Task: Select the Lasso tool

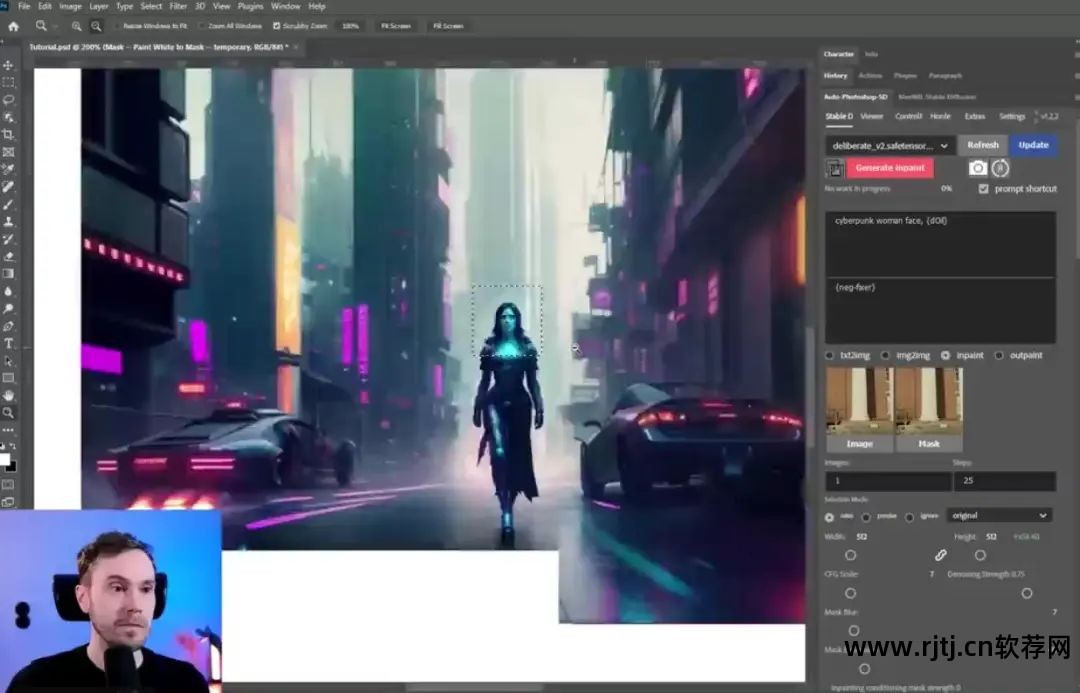Action: tap(8, 100)
